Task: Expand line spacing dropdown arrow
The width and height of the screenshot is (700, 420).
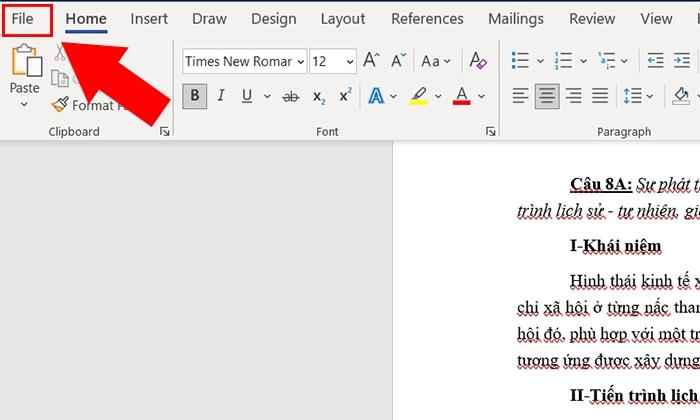Action: [650, 96]
